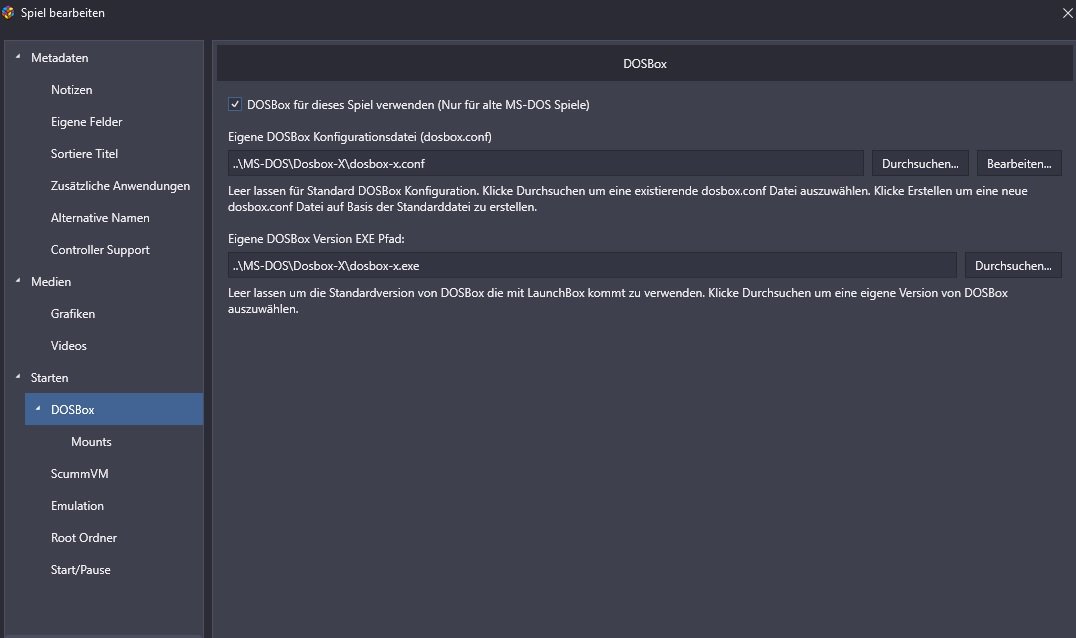The image size is (1076, 638).
Task: Select the Starten category
Action: 49,378
